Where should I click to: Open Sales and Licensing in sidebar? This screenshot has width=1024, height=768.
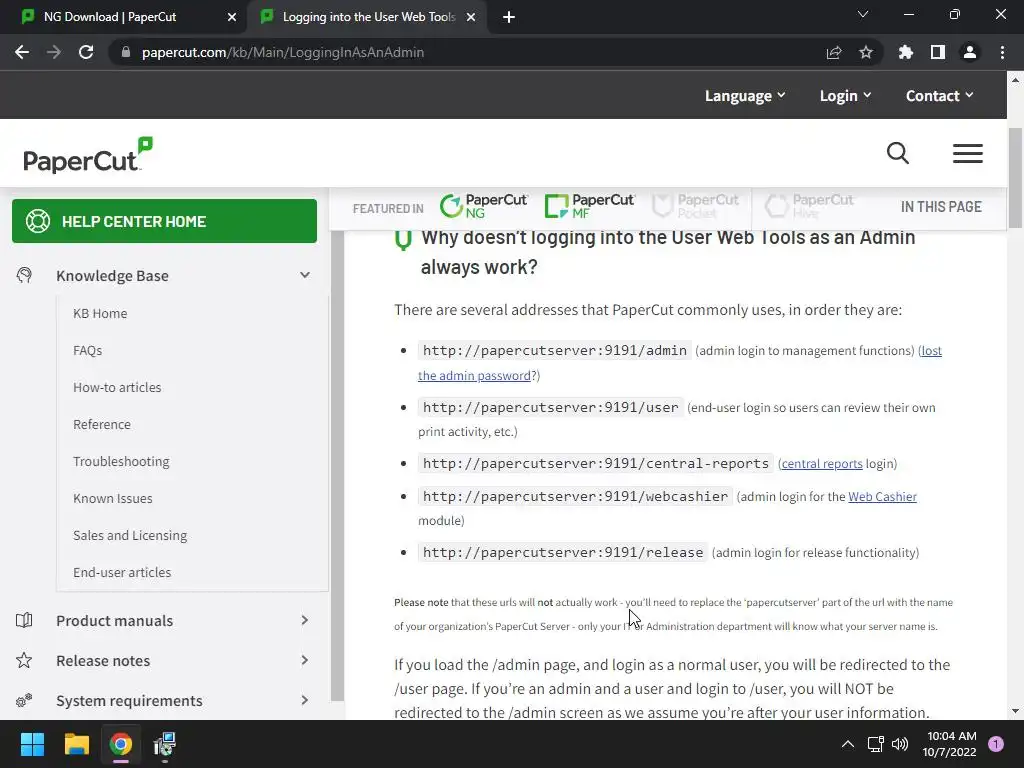point(130,536)
